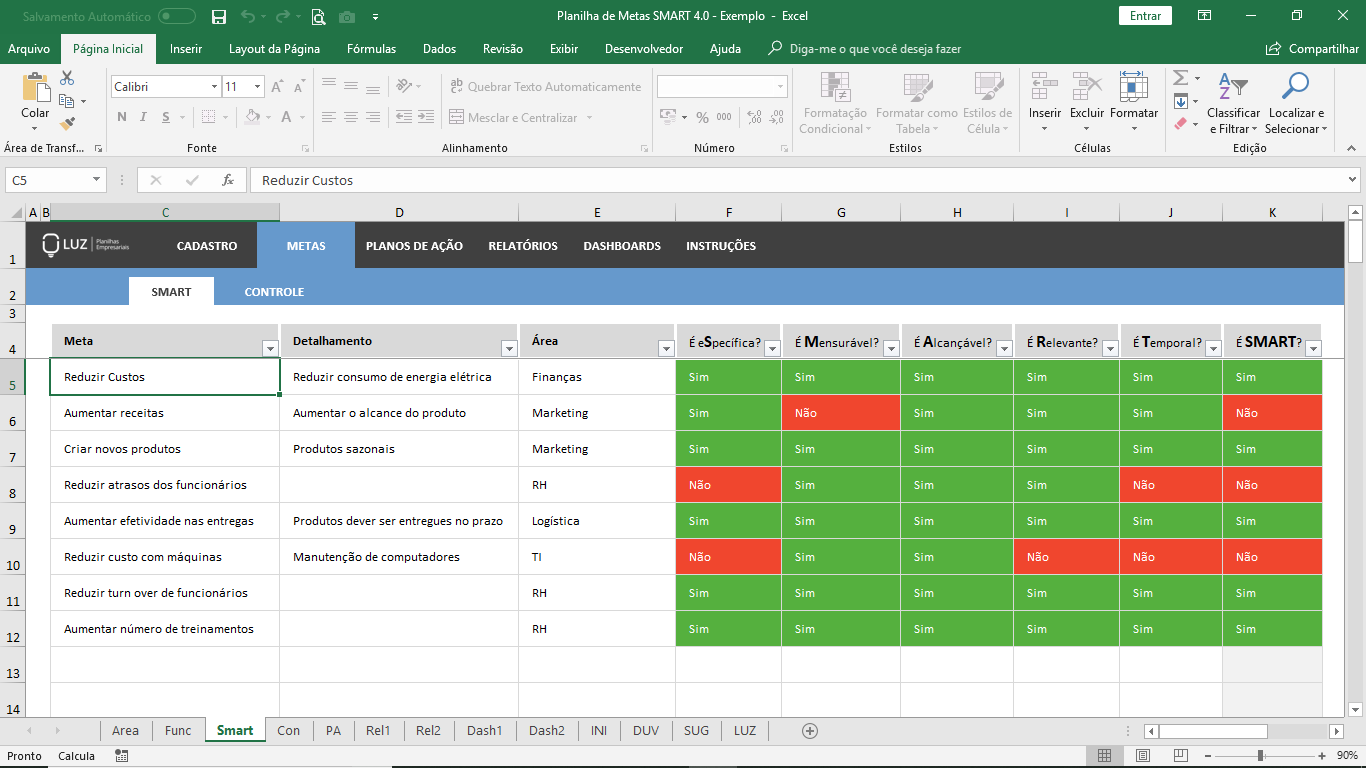This screenshot has height=768, width=1366.
Task: Expand the font name Calibri dropdown
Action: (x=214, y=87)
